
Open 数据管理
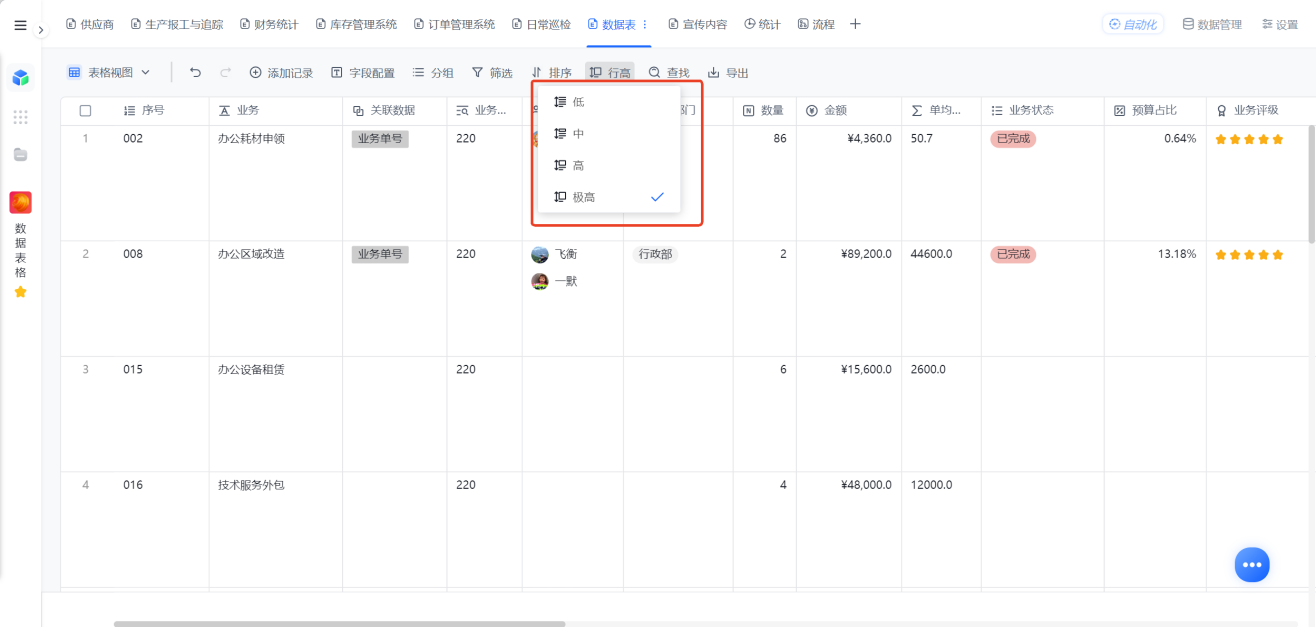pyautogui.click(x=1212, y=24)
